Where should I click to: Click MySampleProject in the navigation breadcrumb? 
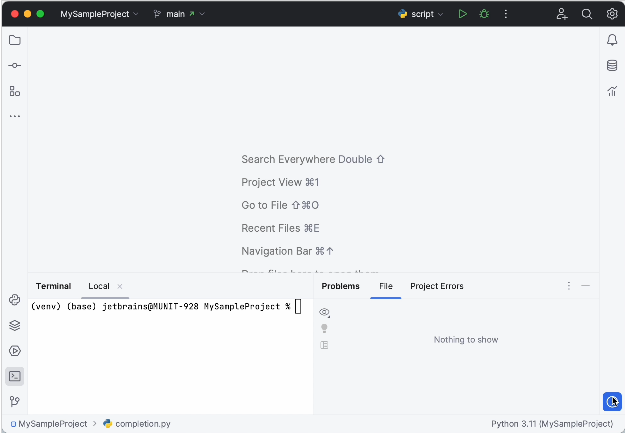tap(49, 424)
